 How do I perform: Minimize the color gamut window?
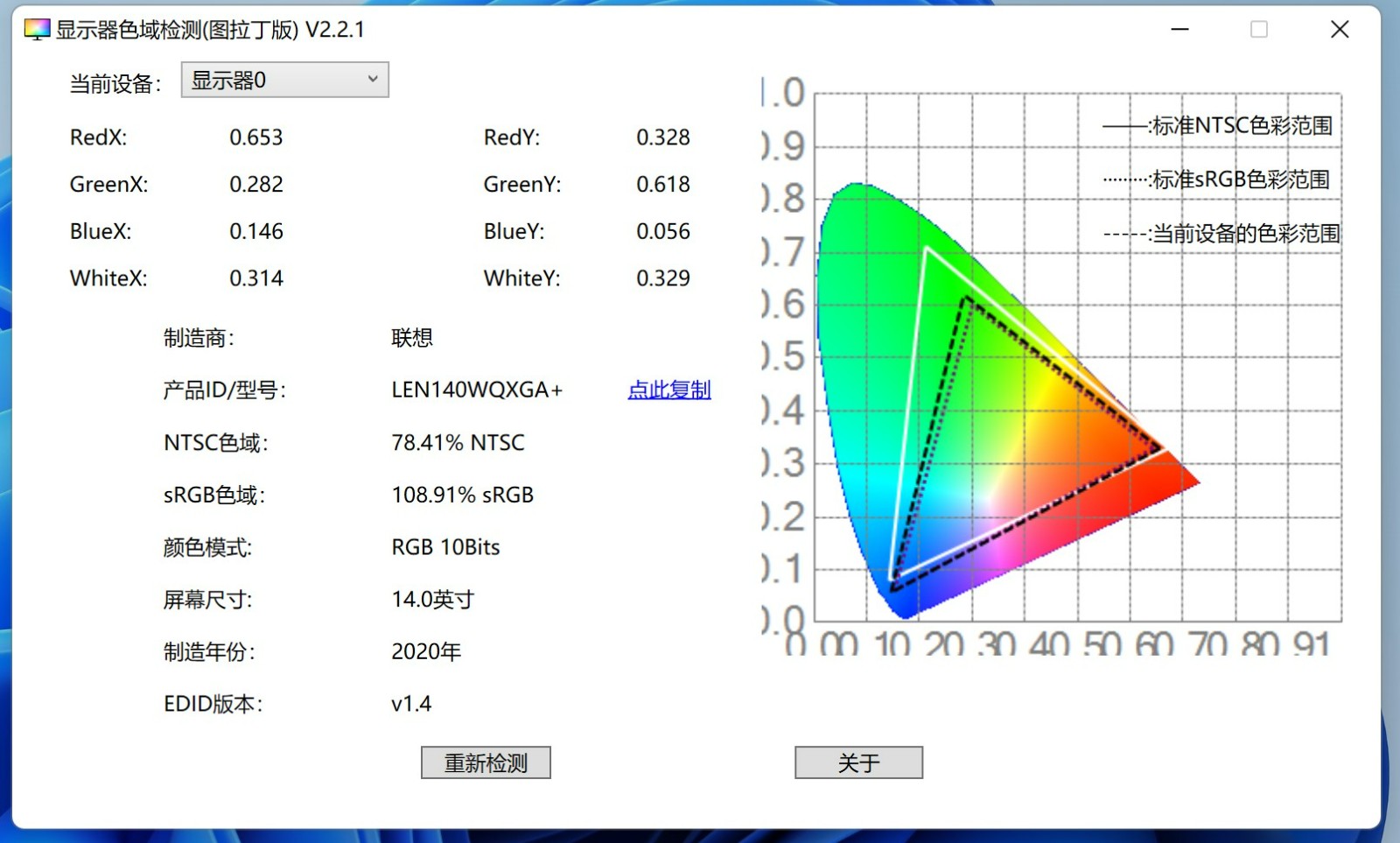pos(1179,30)
